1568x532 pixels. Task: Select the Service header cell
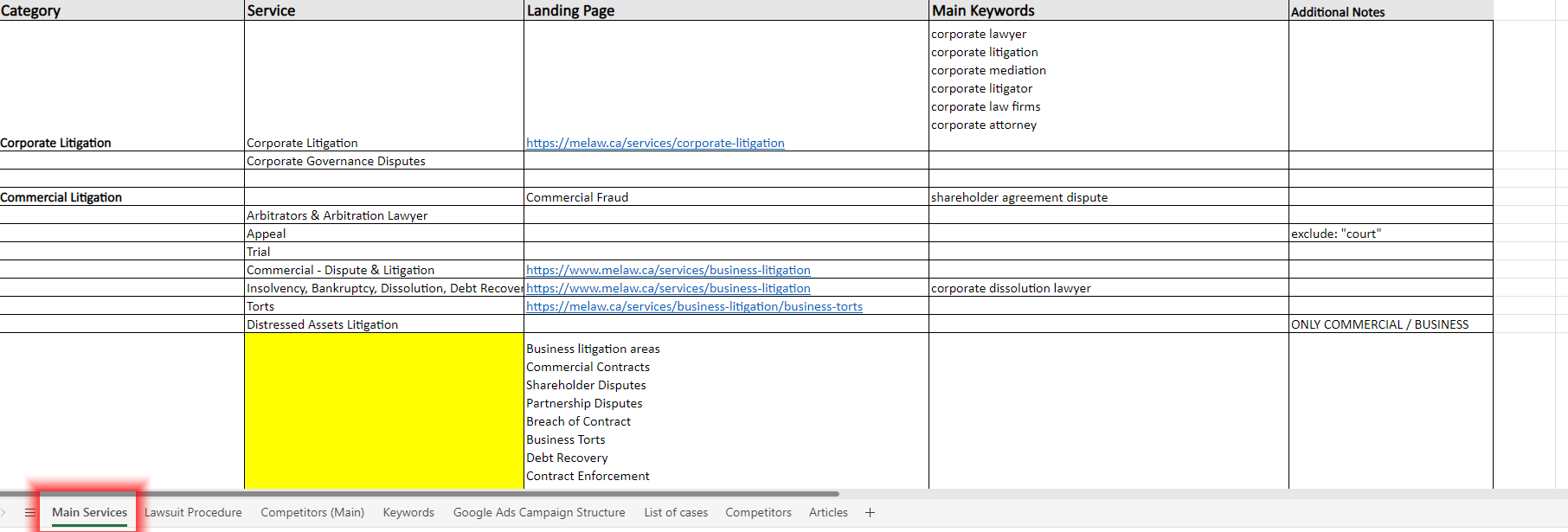[x=384, y=10]
